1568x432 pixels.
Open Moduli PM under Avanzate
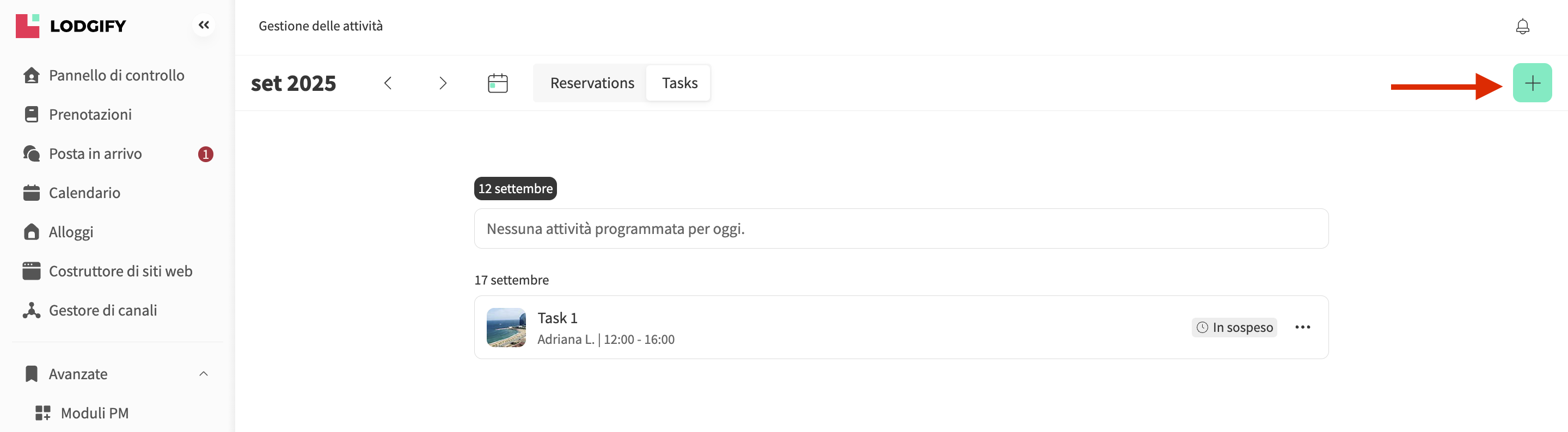click(x=94, y=413)
